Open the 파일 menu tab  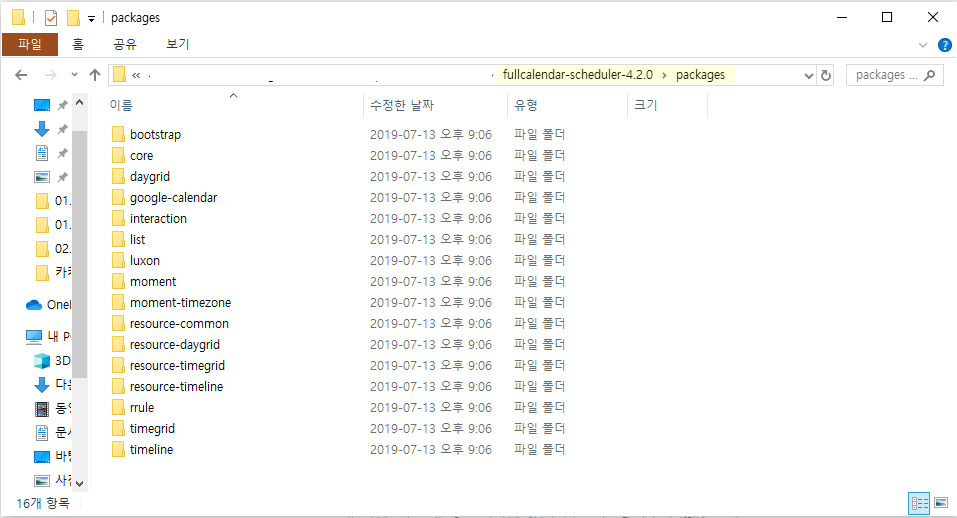coord(29,45)
